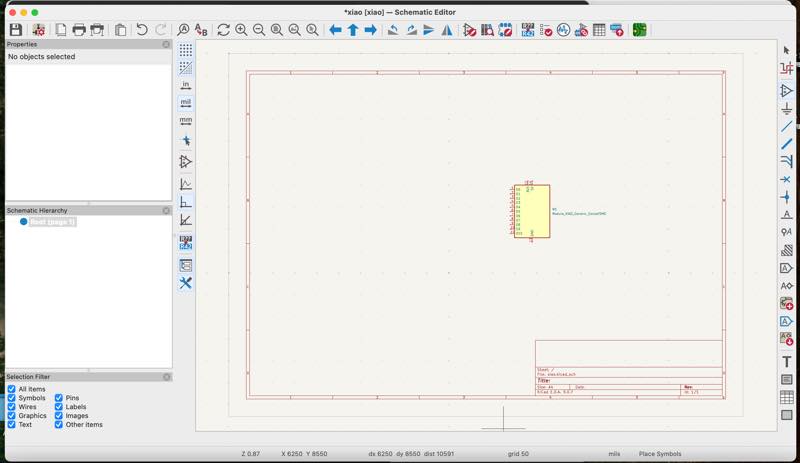Navigate up one sheet

tap(353, 30)
